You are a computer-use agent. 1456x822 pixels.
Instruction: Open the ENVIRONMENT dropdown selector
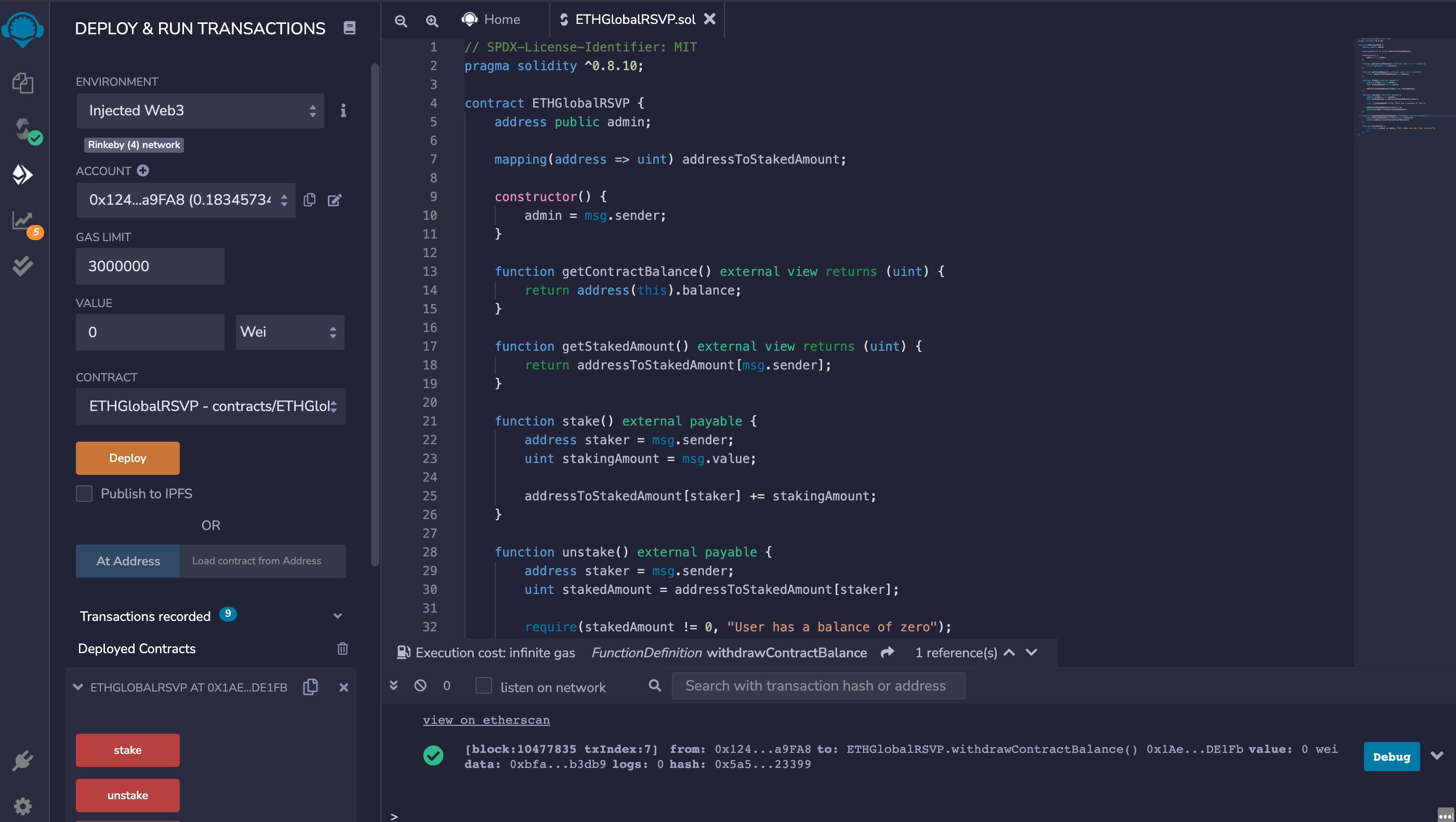click(199, 111)
